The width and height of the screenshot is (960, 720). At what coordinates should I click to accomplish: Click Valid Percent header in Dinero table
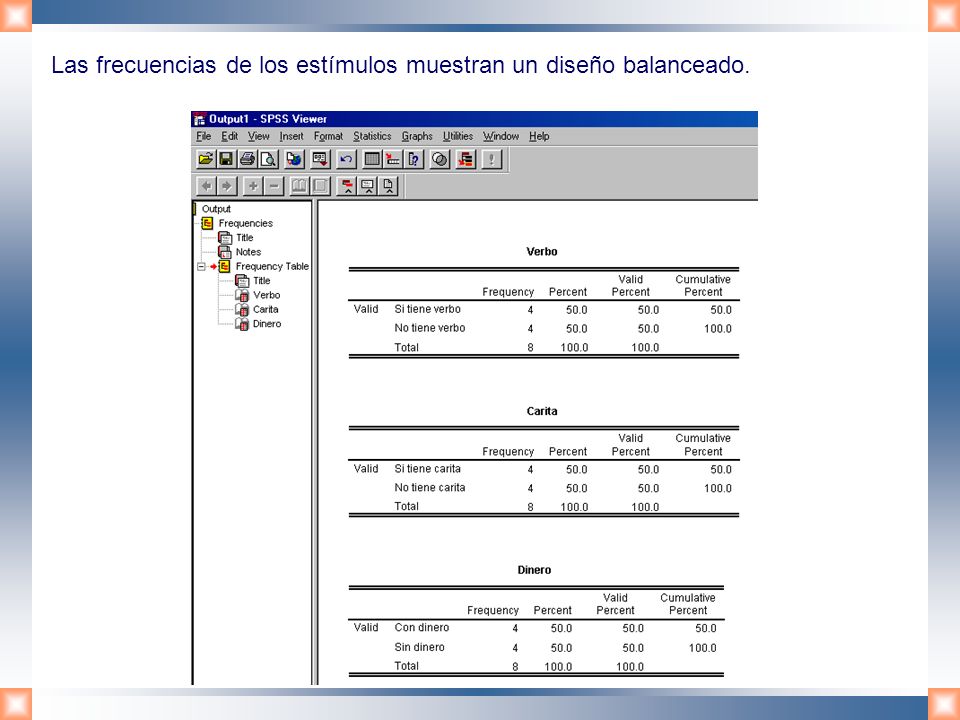coord(615,604)
